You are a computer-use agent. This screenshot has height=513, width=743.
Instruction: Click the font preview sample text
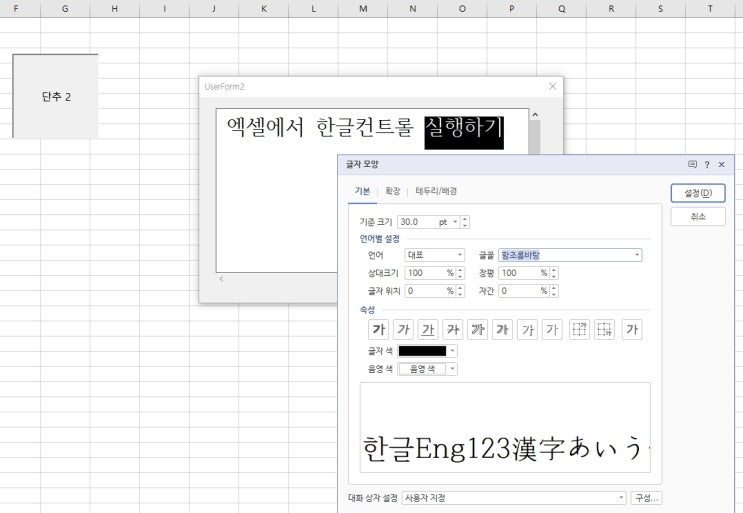505,448
